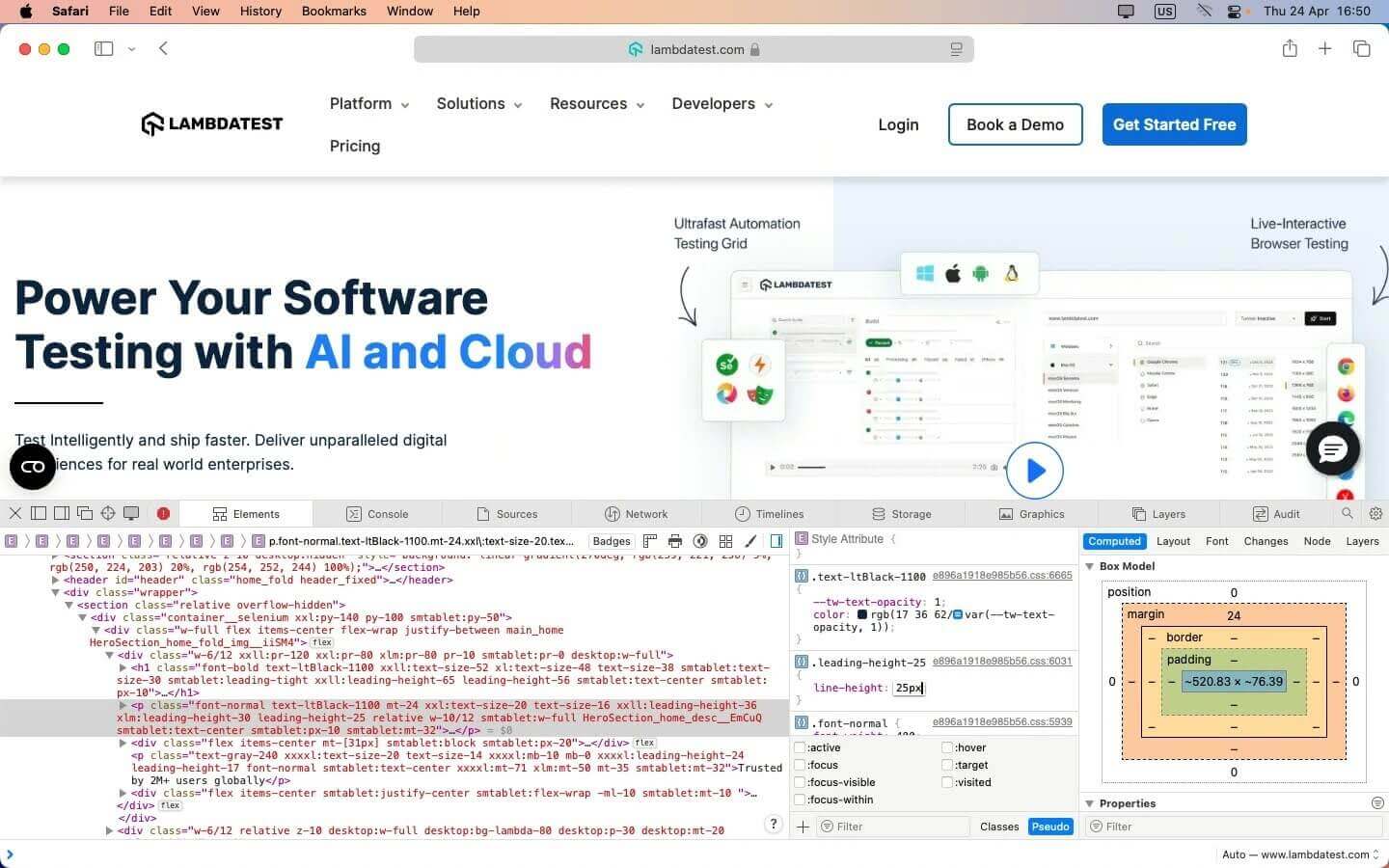Expand the Resources navigation dropdown
Image resolution: width=1389 pixels, height=868 pixels.
[597, 104]
